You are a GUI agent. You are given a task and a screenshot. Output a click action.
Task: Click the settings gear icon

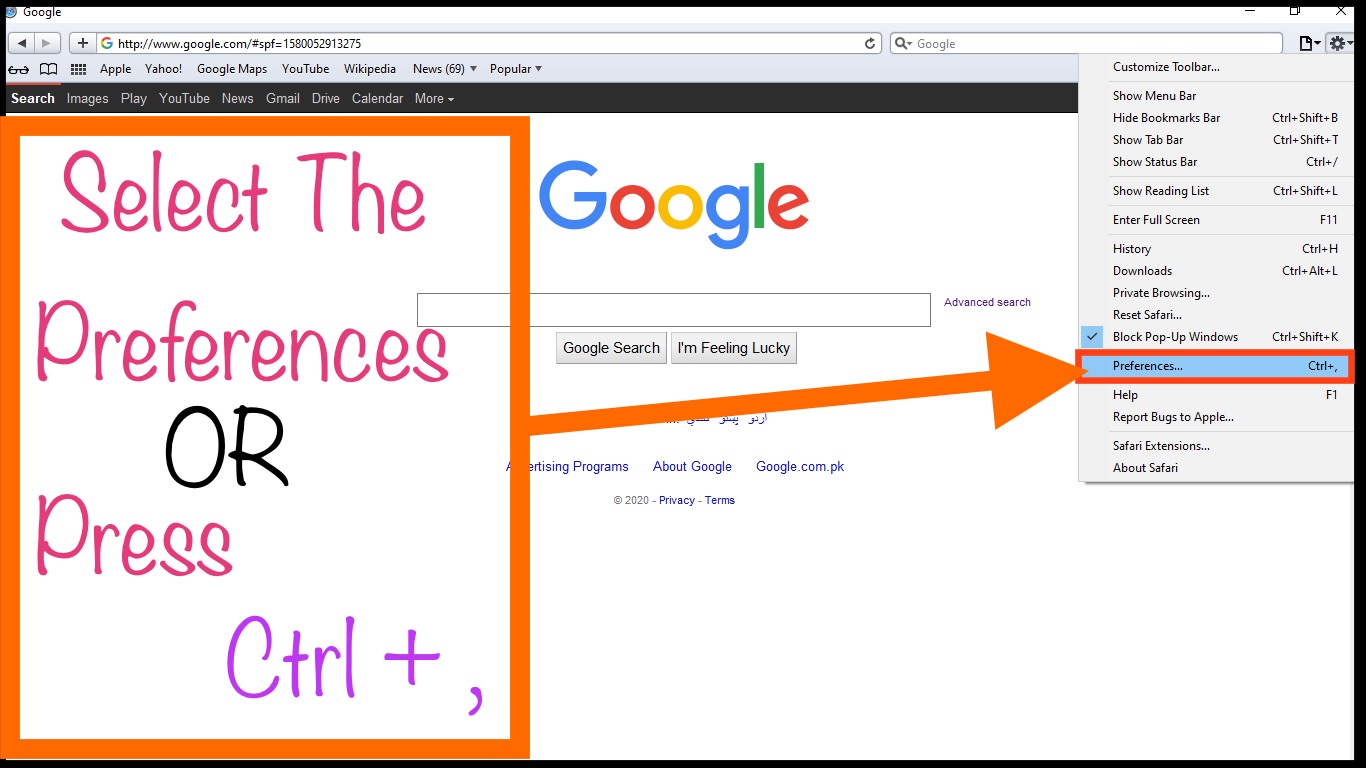1339,44
